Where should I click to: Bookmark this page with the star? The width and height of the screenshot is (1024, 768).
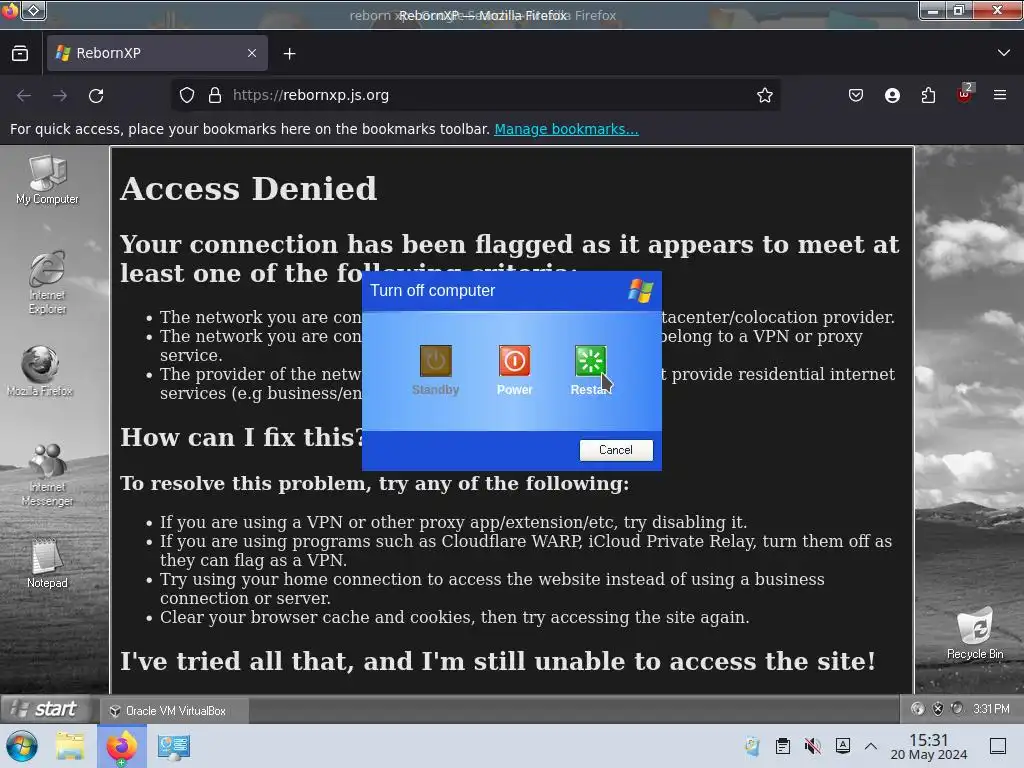click(x=765, y=95)
